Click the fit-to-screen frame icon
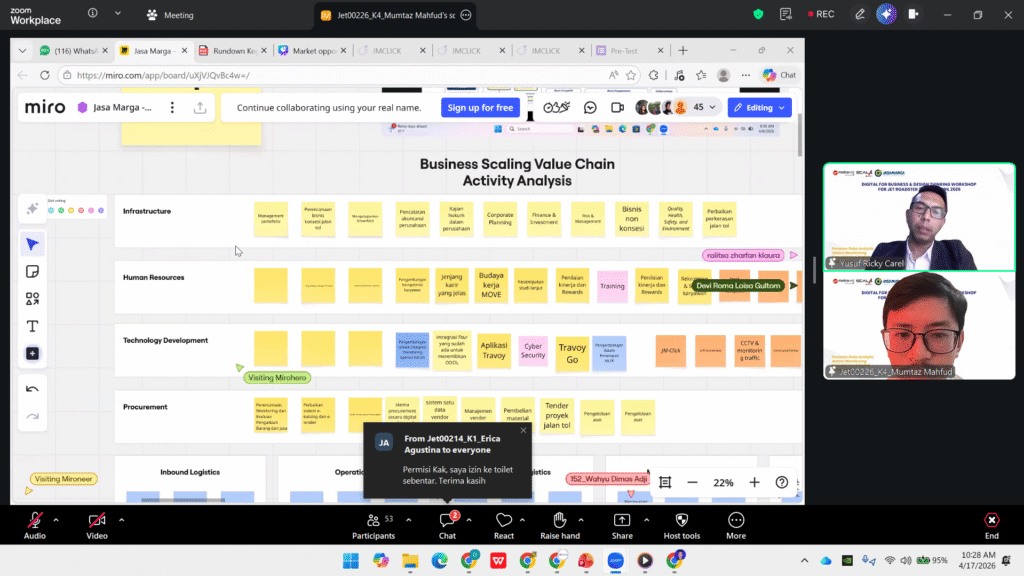 click(x=665, y=483)
